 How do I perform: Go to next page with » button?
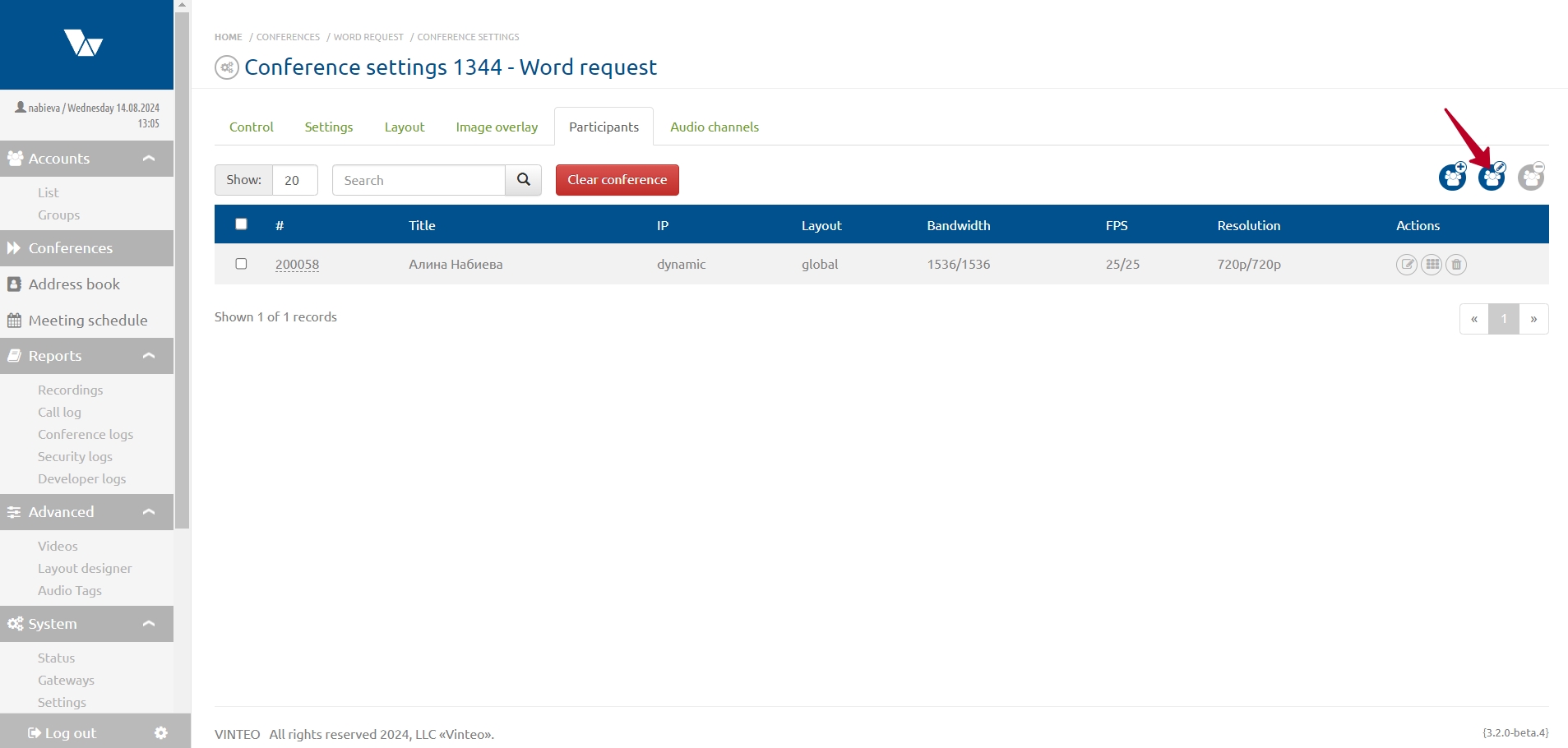(x=1533, y=319)
